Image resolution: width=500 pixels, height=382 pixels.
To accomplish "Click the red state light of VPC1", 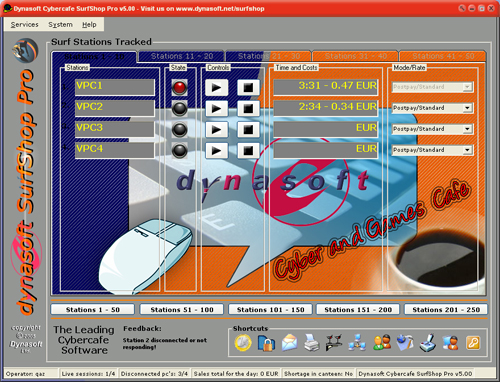I will 179,88.
